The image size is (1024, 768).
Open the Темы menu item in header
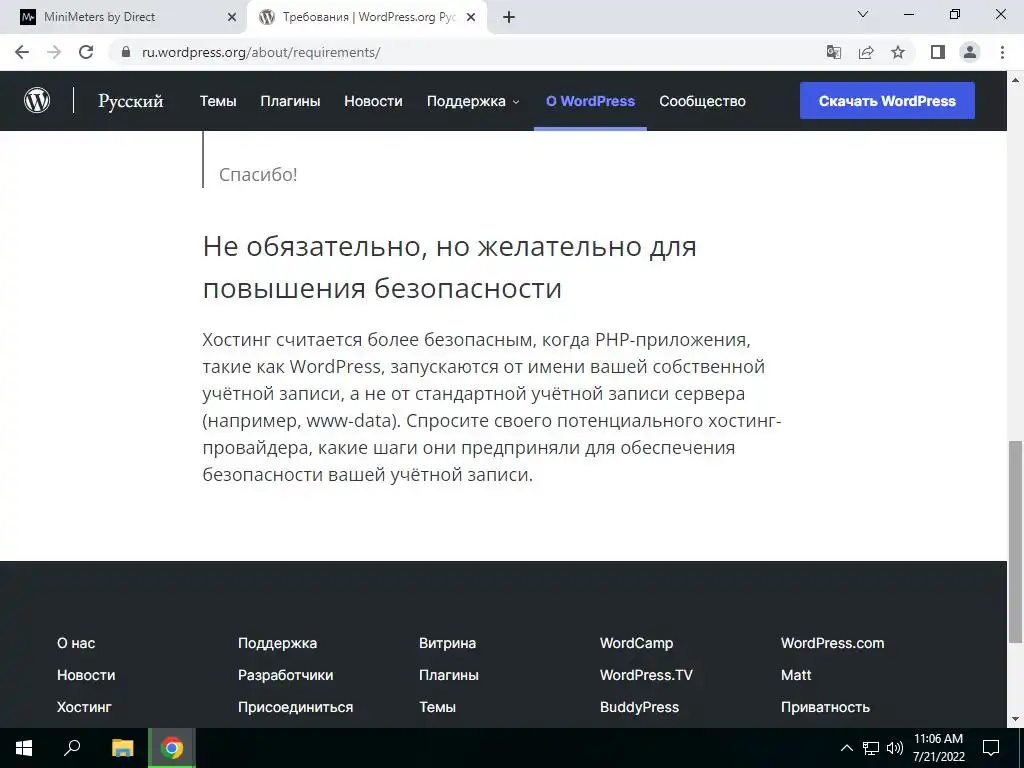(x=218, y=101)
